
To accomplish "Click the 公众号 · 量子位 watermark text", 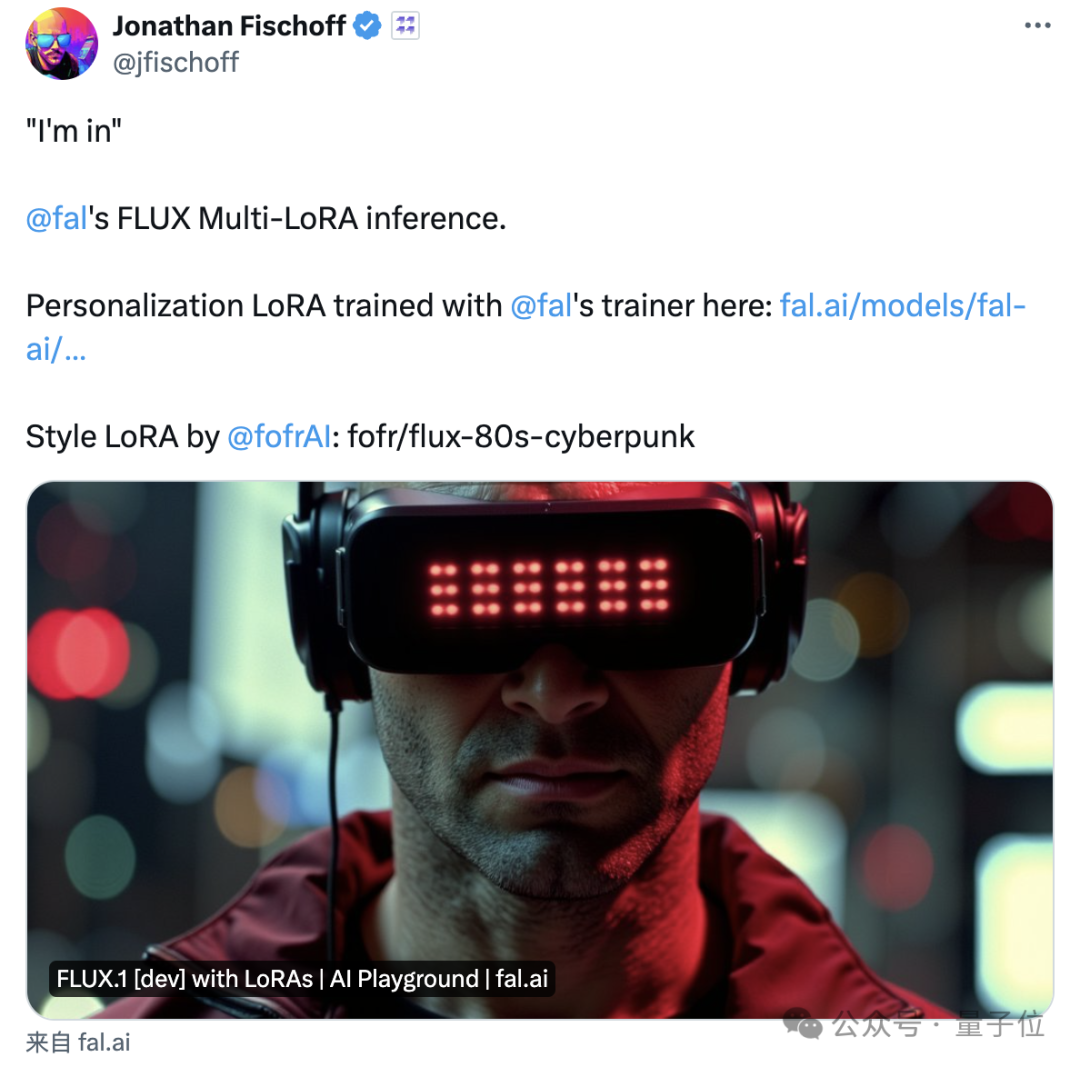I will [x=938, y=1024].
